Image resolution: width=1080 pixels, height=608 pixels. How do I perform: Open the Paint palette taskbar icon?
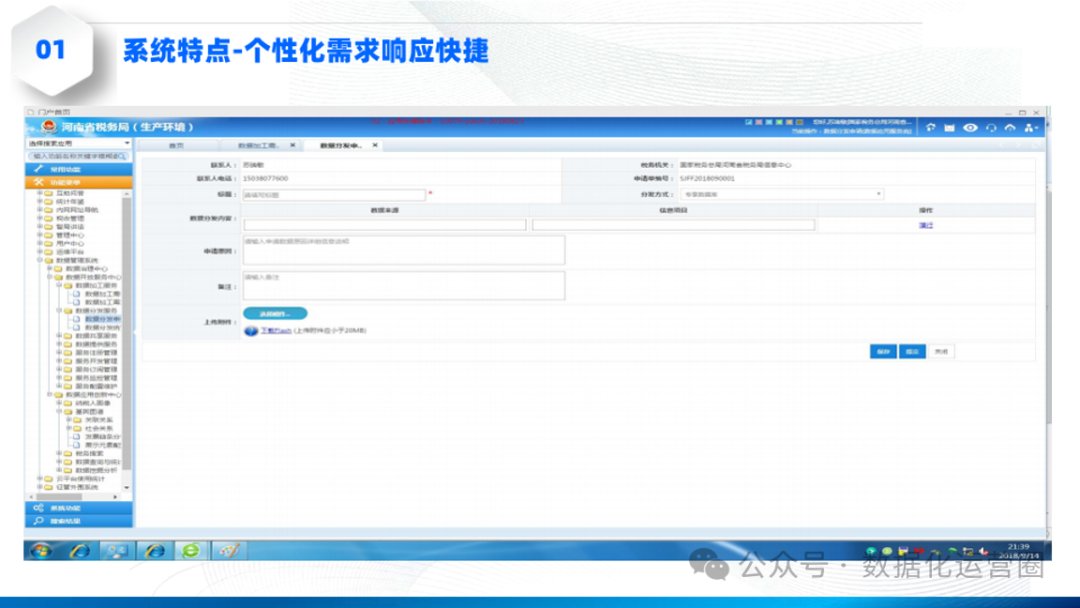pyautogui.click(x=229, y=550)
